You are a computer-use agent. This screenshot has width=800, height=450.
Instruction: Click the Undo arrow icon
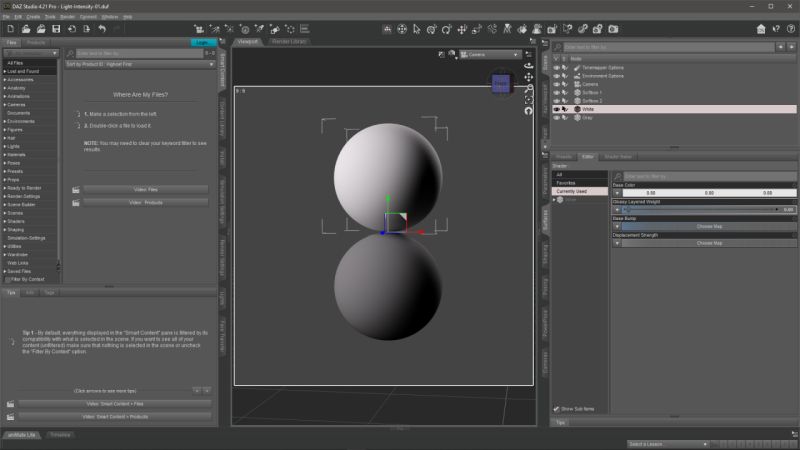coord(102,29)
